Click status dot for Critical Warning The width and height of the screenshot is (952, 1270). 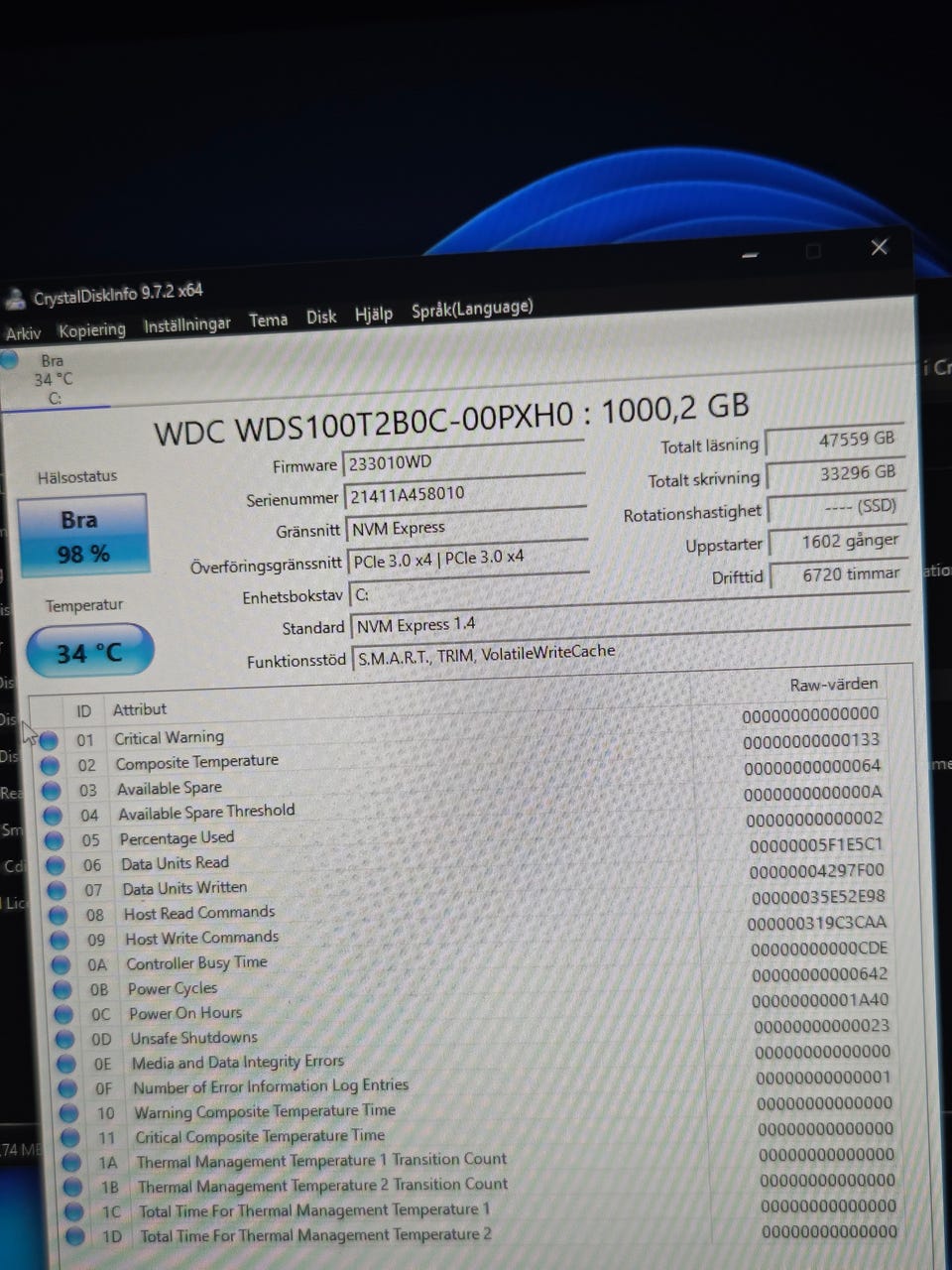pos(49,740)
